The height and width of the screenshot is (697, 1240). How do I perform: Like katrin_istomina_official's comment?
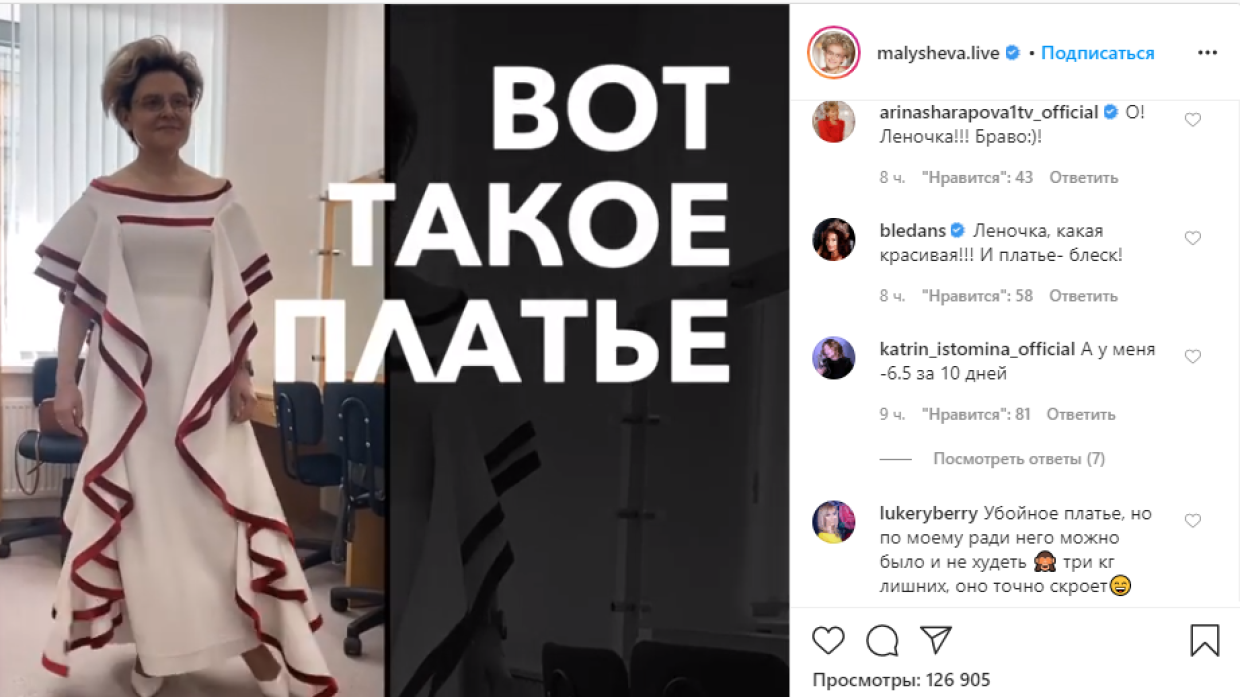1192,356
